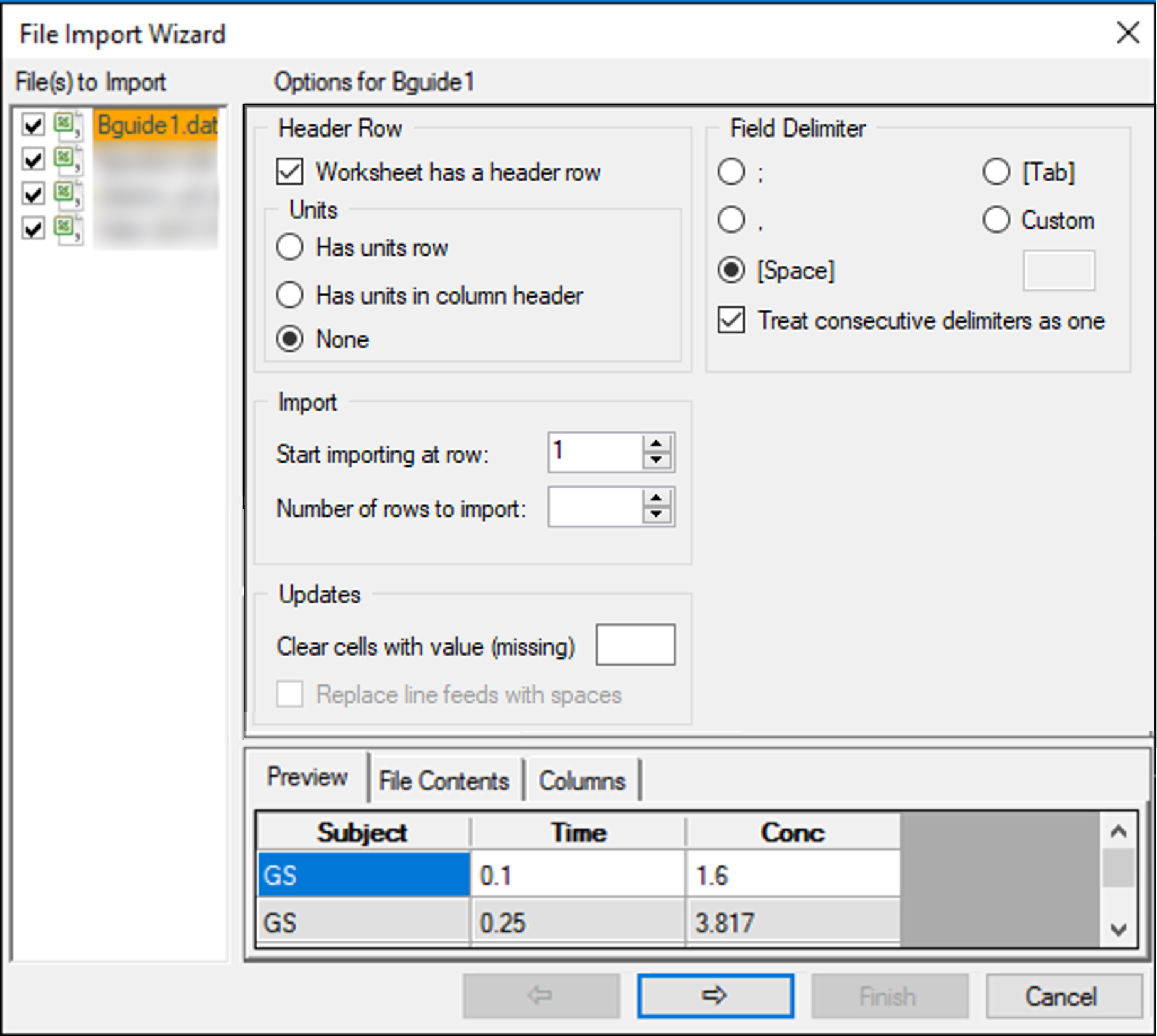Choose the [Tab] field delimiter
Screen dimensions: 1157x1036
pyautogui.click(x=996, y=172)
